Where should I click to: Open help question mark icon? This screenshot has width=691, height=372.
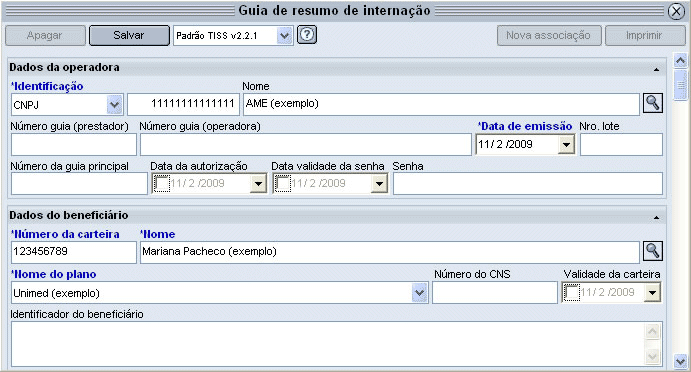[307, 35]
